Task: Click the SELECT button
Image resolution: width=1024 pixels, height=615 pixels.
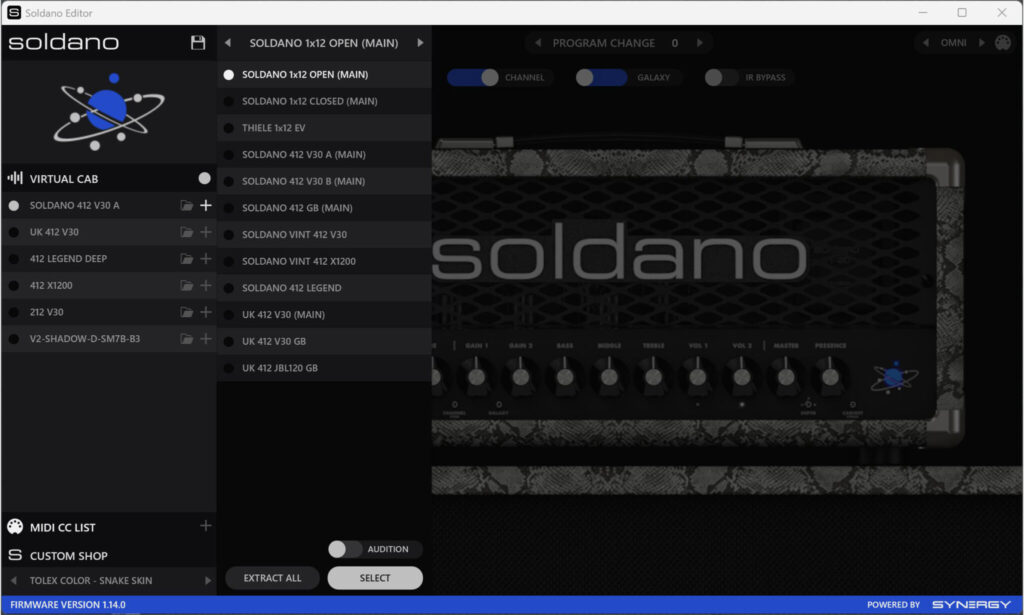Action: [x=375, y=578]
